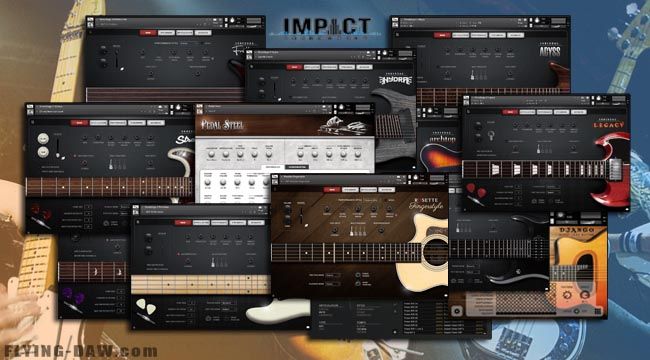The height and width of the screenshot is (360, 650).
Task: Open the upper dropdown below the Rosette fretboard
Action: (333, 275)
